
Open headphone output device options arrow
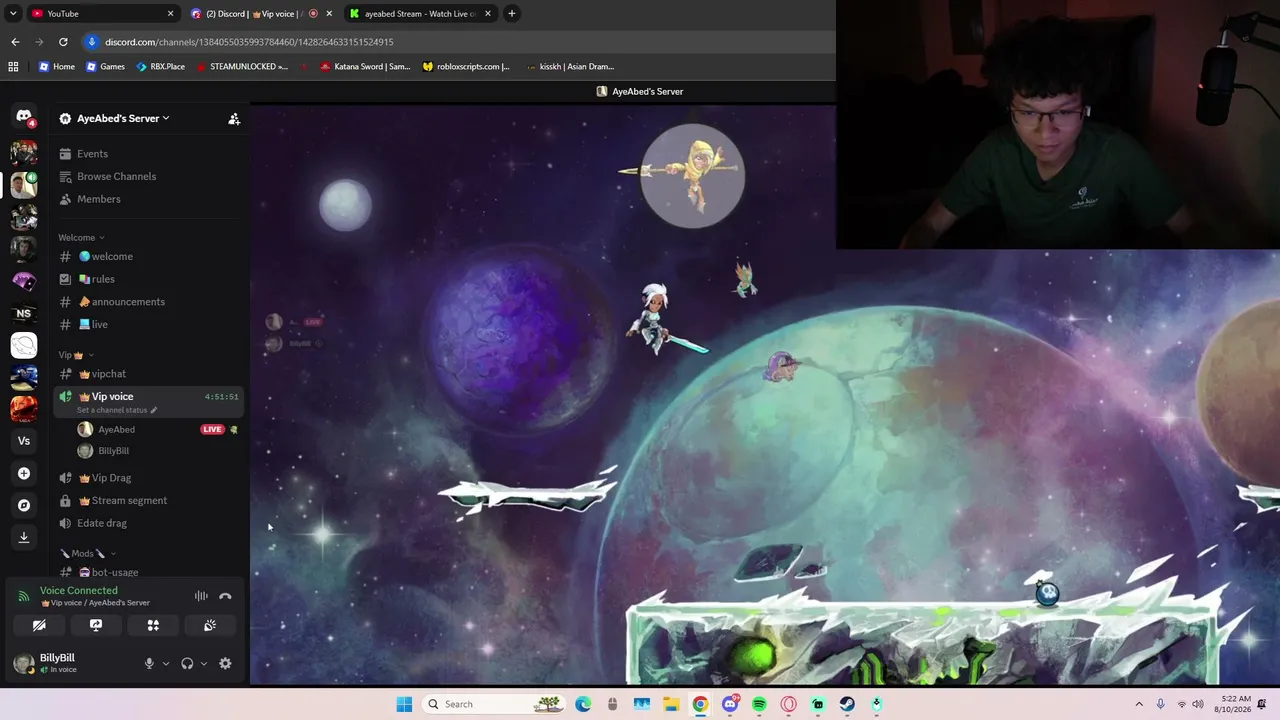[x=204, y=663]
